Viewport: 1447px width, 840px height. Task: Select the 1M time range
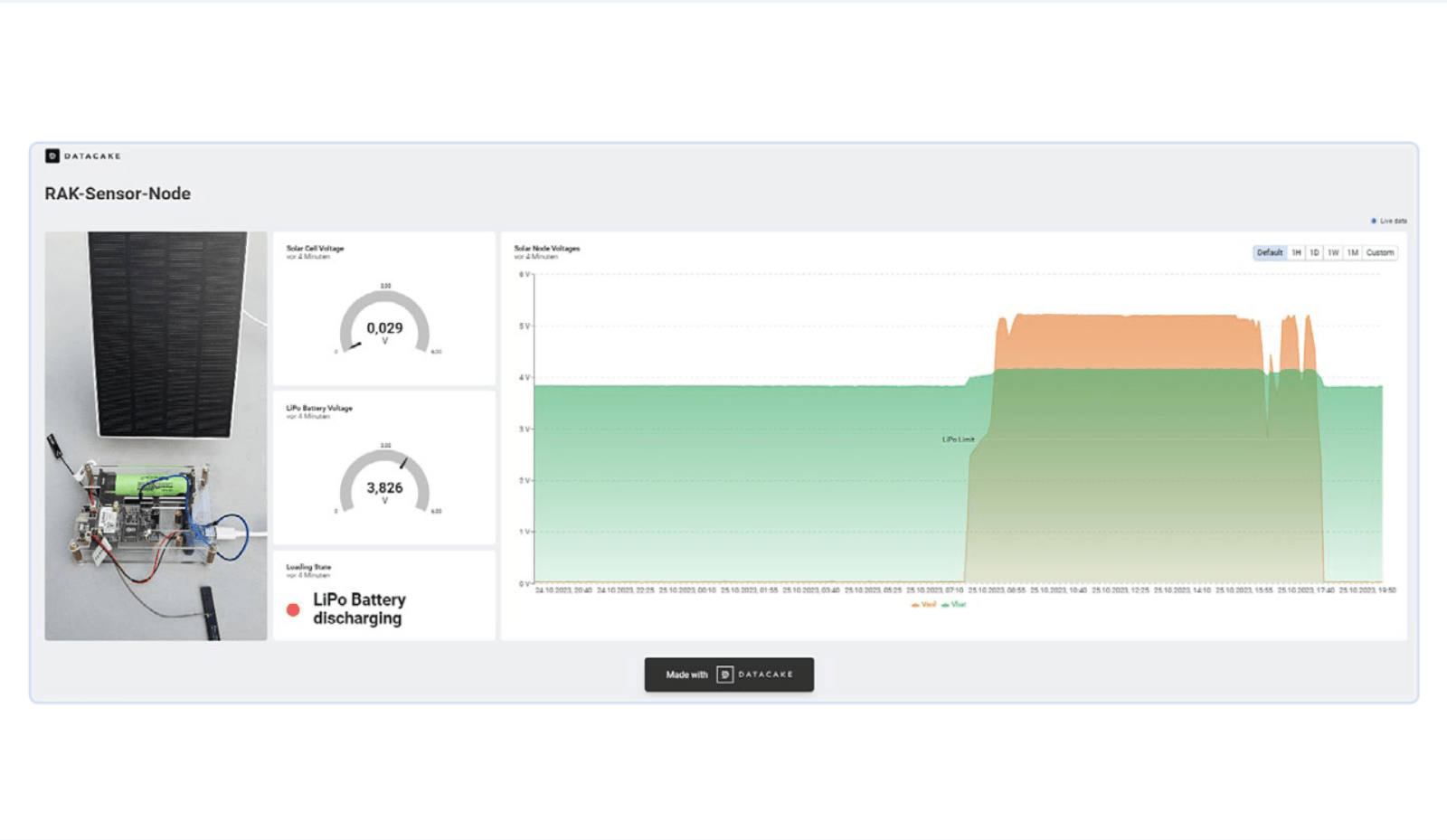[1353, 252]
